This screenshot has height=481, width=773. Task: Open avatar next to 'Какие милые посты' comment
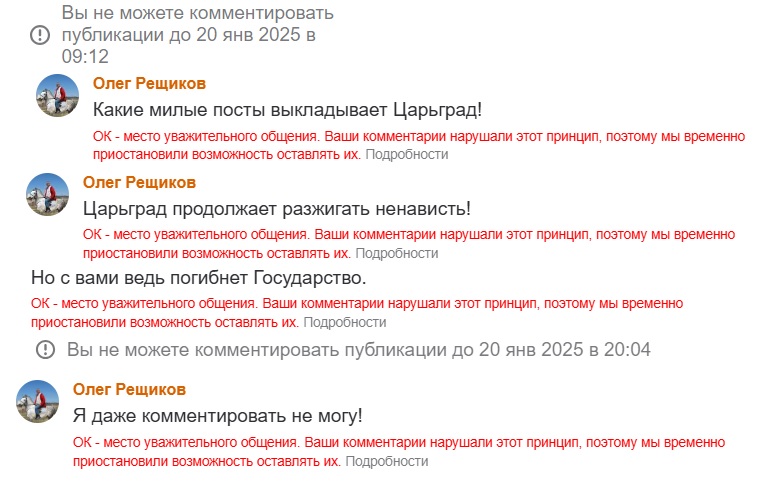[58, 96]
